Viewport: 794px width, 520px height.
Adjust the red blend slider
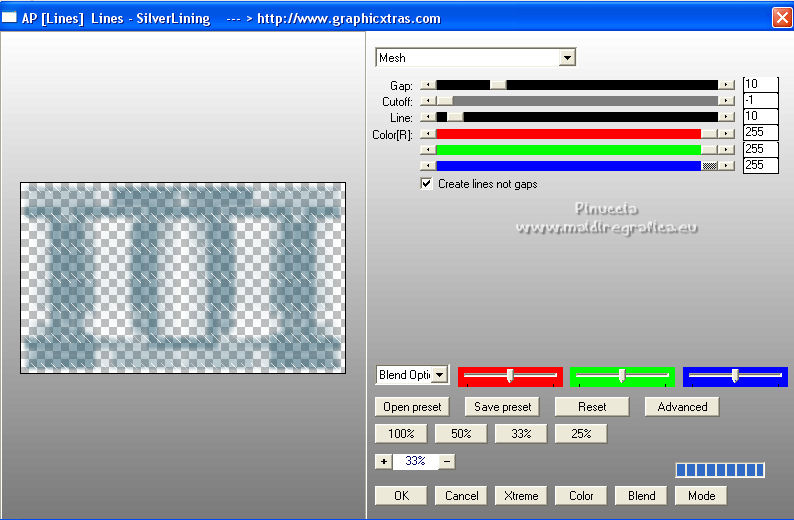[510, 377]
